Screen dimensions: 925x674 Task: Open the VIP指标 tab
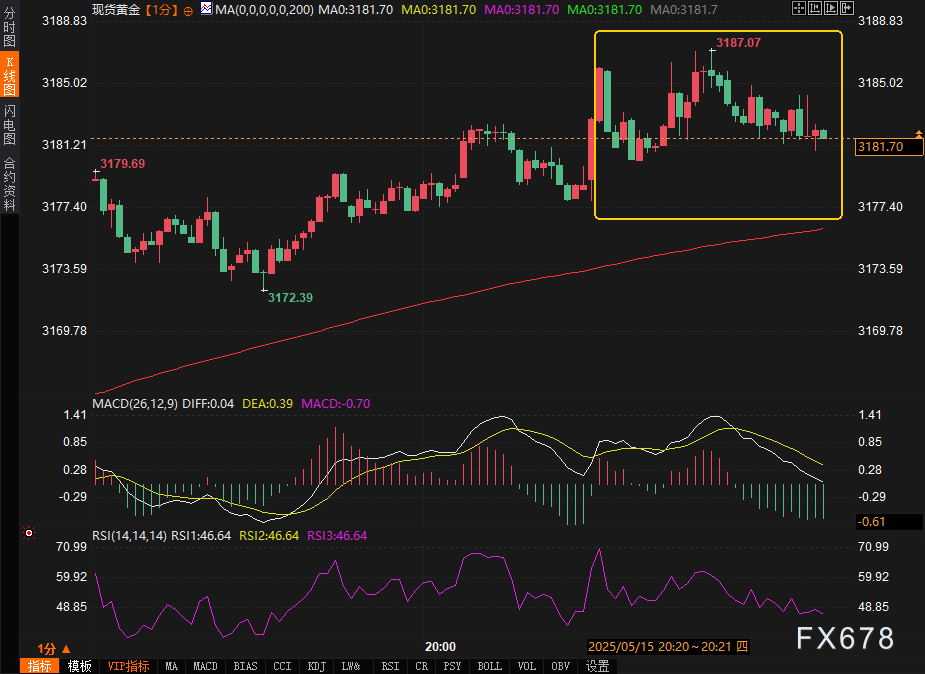(x=128, y=666)
